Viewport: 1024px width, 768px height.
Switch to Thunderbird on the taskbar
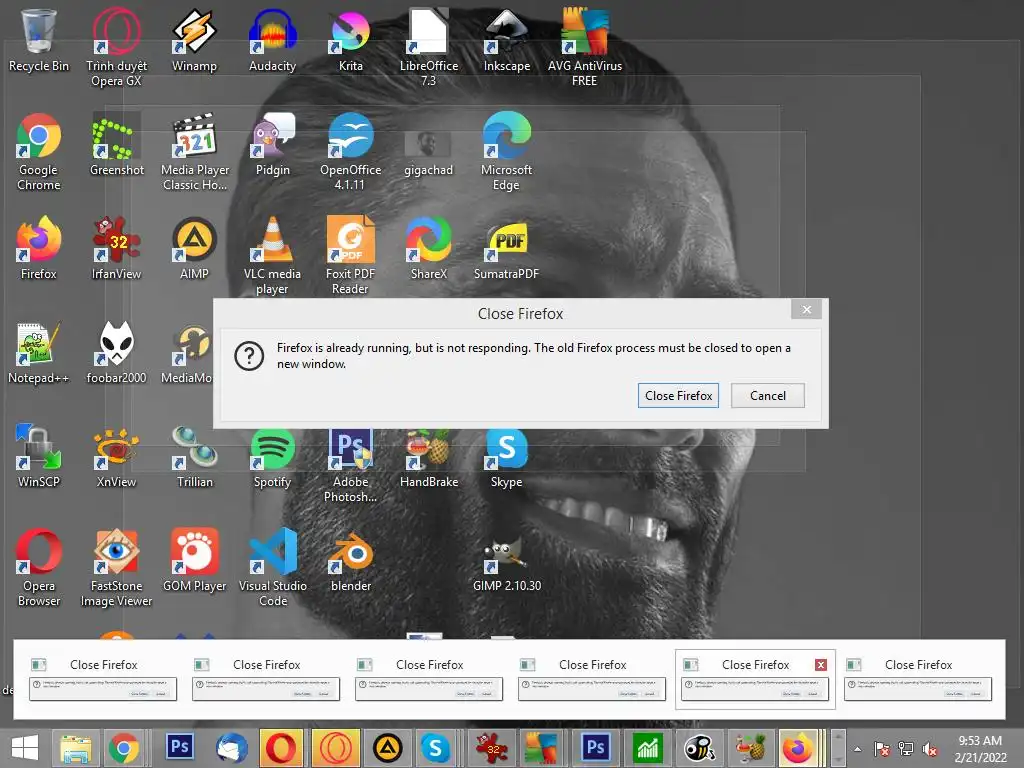(232, 748)
